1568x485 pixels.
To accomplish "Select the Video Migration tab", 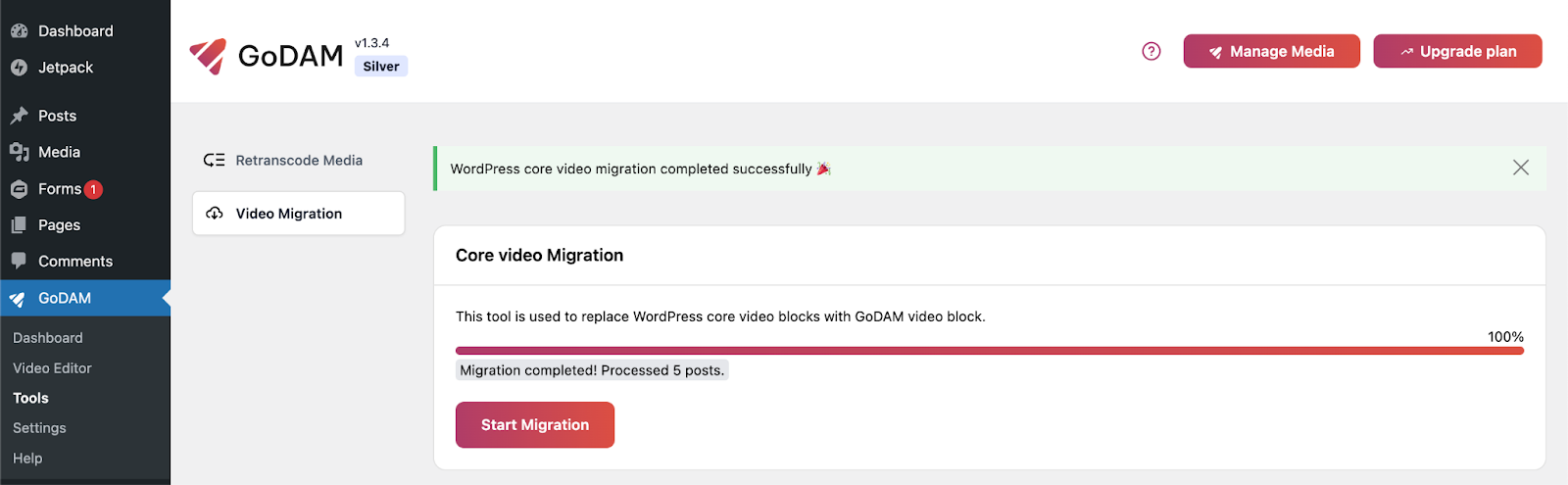I will click(x=298, y=214).
